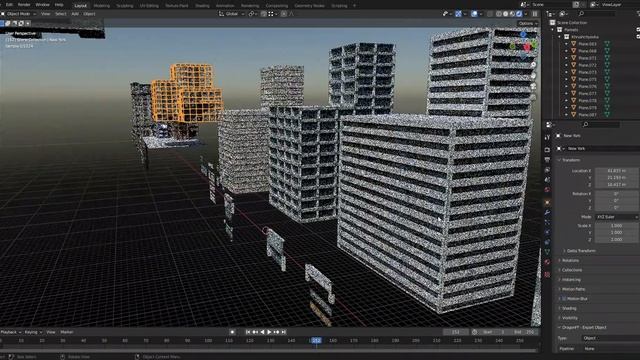Open the View Layer properties tab
The width and height of the screenshot is (640, 360).
547,170
